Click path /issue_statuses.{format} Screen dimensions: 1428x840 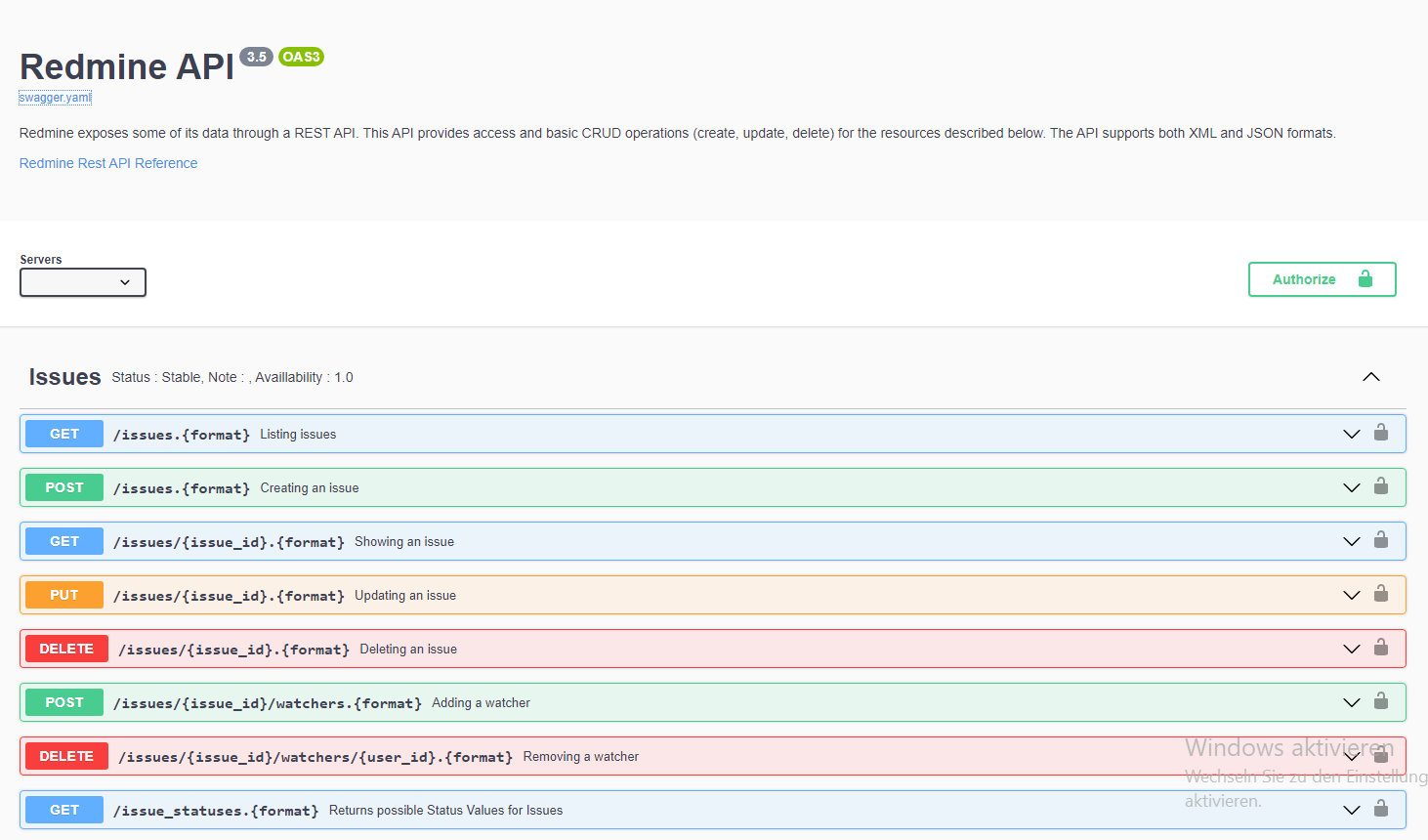[x=216, y=811]
